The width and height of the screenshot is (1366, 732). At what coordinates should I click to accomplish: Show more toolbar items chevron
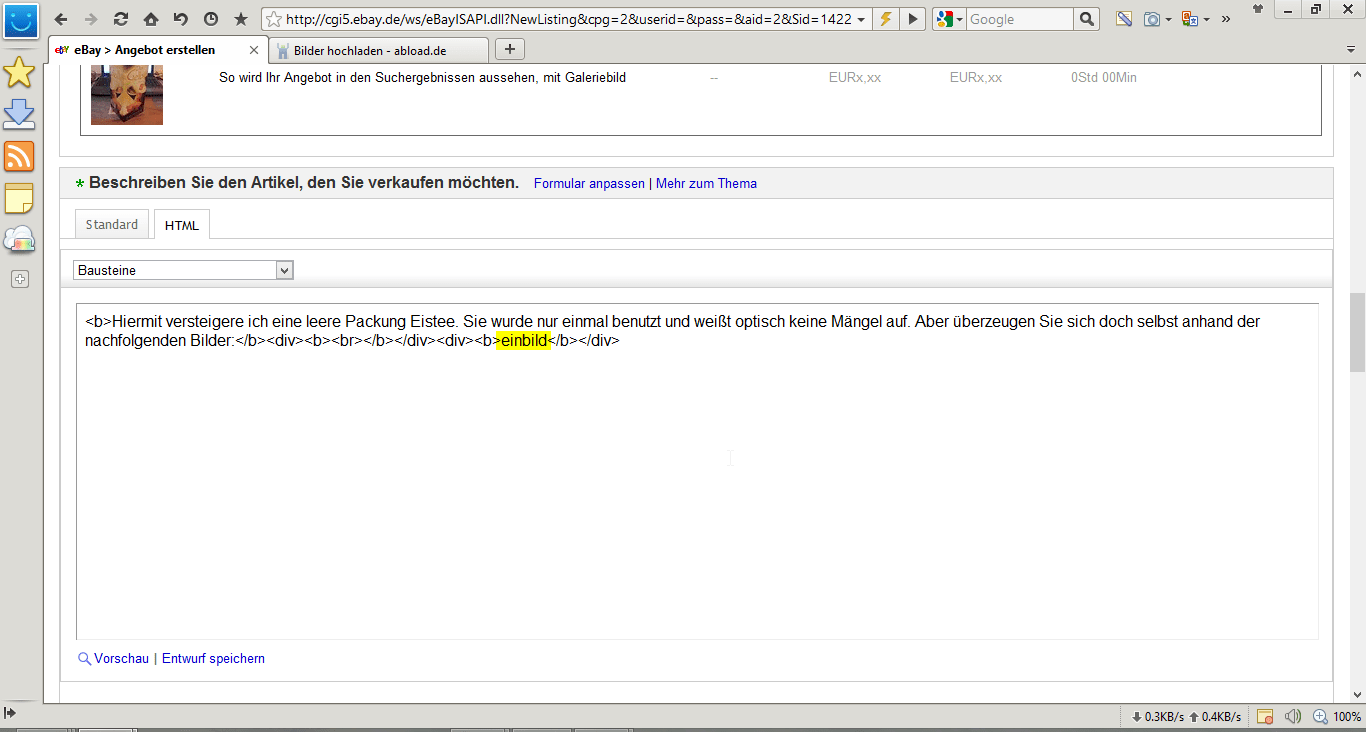1226,19
